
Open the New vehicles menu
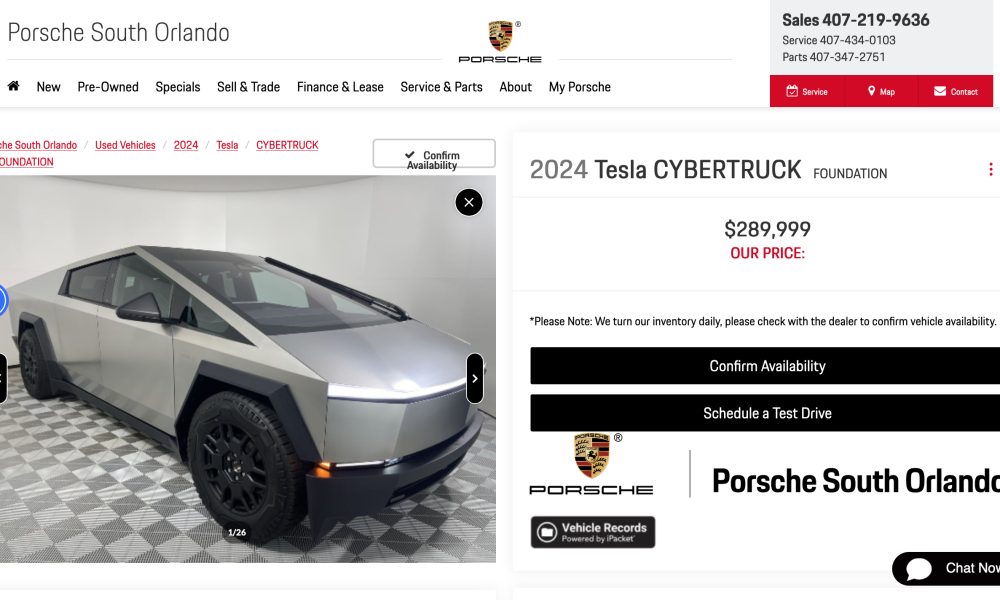pyautogui.click(x=48, y=87)
